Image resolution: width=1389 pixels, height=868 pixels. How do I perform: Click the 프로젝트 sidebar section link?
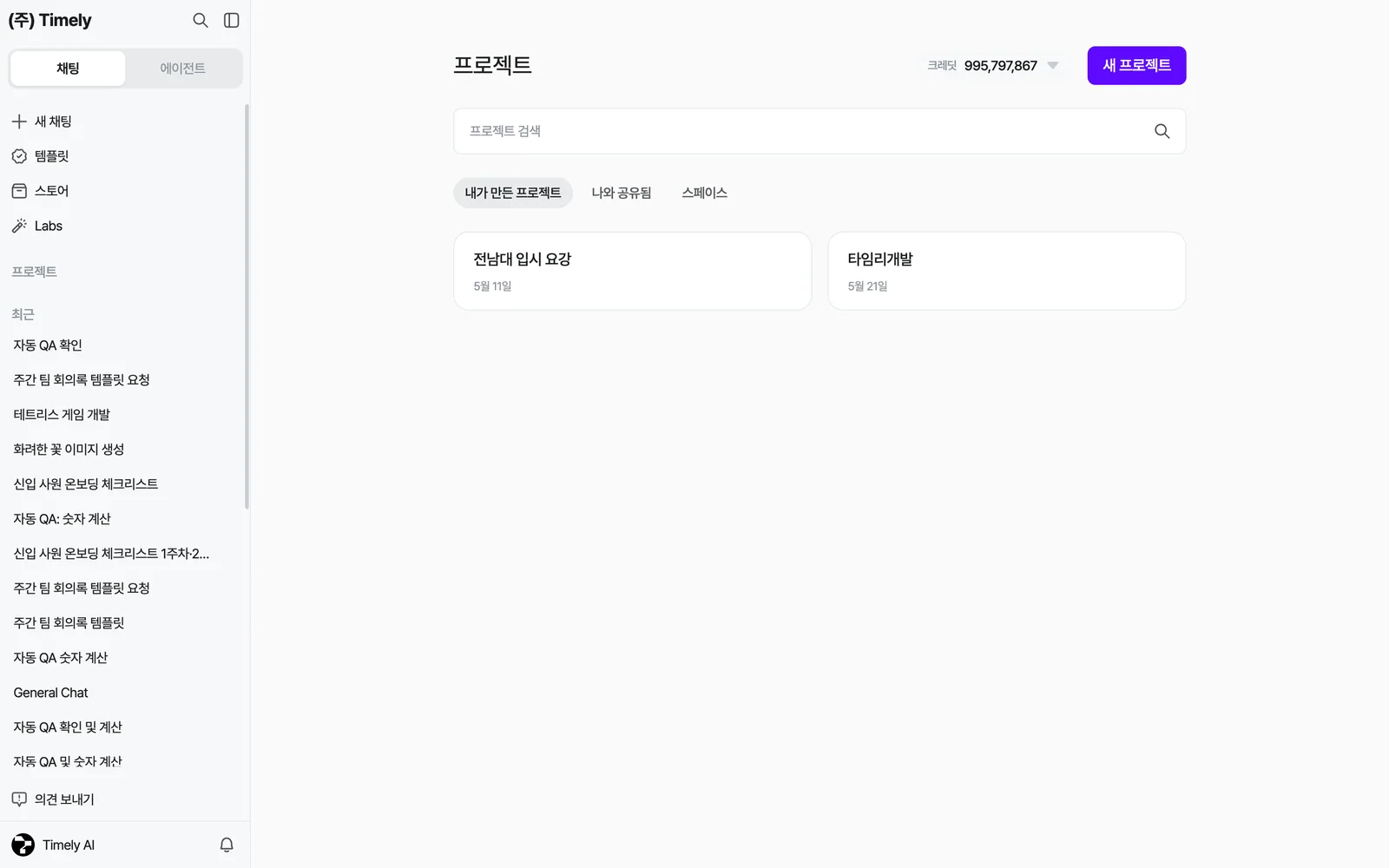pyautogui.click(x=34, y=272)
